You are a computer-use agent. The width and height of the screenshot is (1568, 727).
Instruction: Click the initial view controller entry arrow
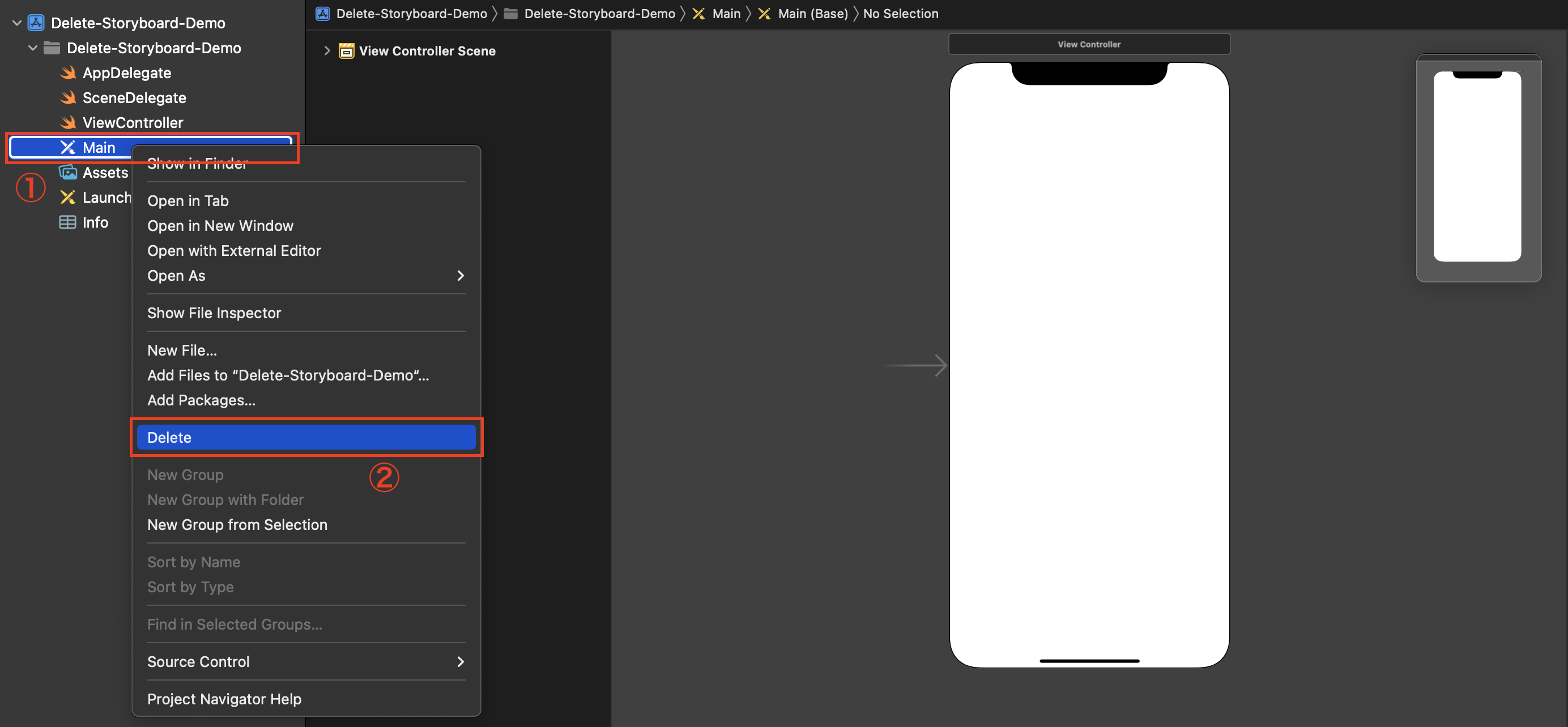tap(914, 366)
